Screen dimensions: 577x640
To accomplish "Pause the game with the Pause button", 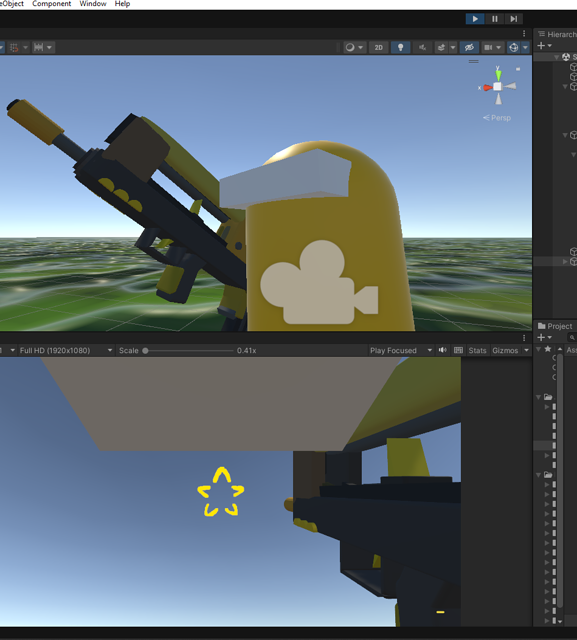I will (x=495, y=19).
